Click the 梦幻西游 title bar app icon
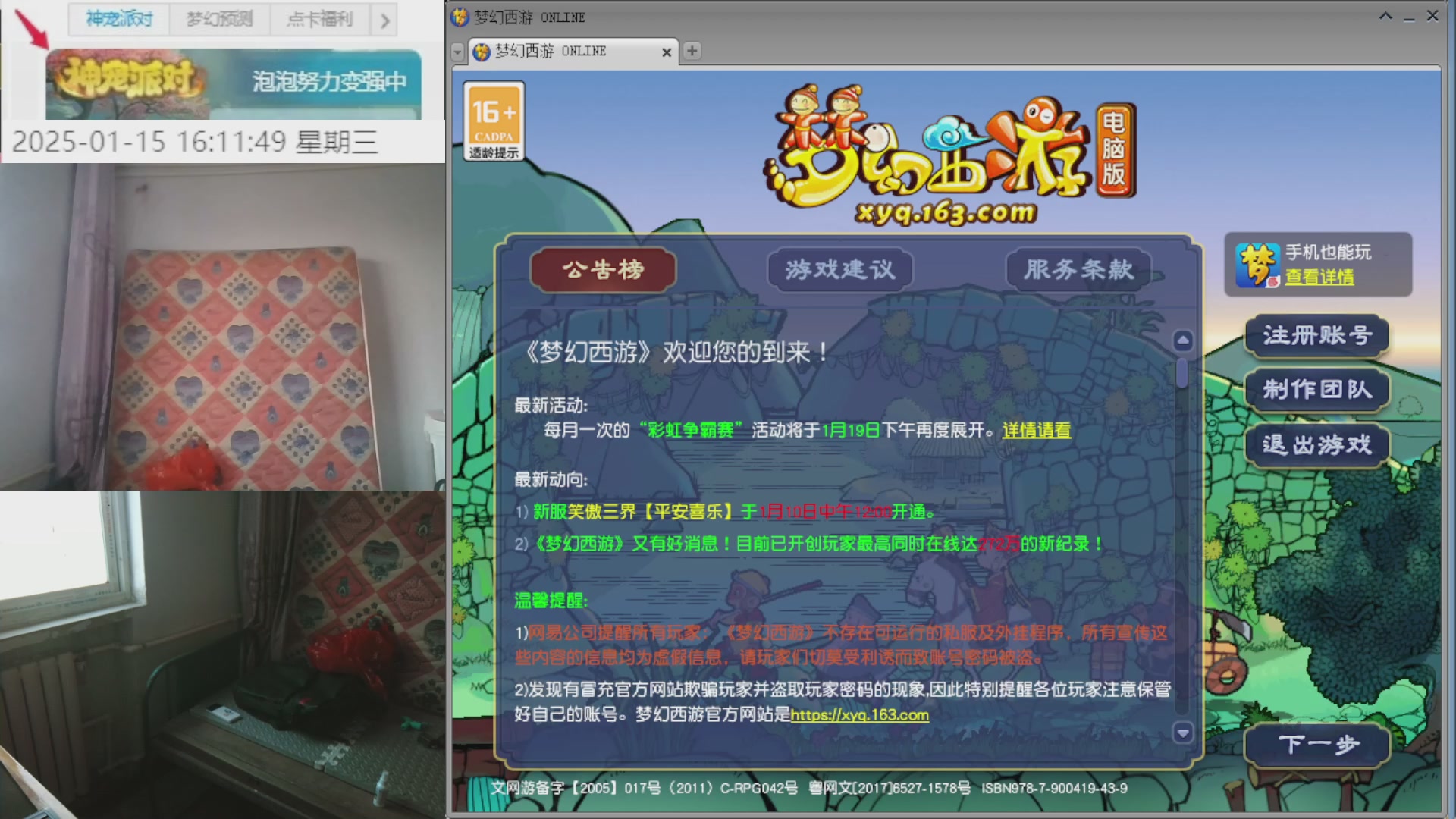Screen dimensions: 1456x819 coord(460,17)
